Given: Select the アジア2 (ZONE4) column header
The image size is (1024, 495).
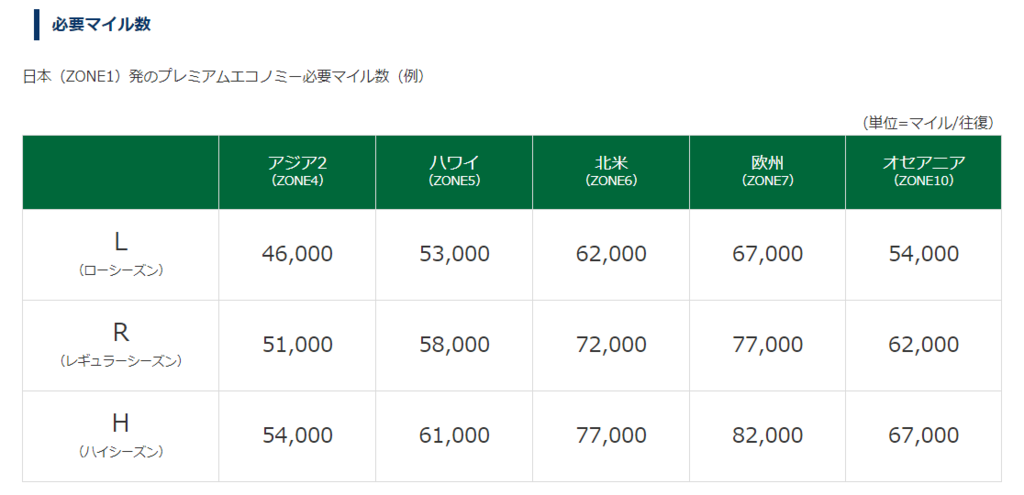Looking at the screenshot, I should [x=297, y=172].
